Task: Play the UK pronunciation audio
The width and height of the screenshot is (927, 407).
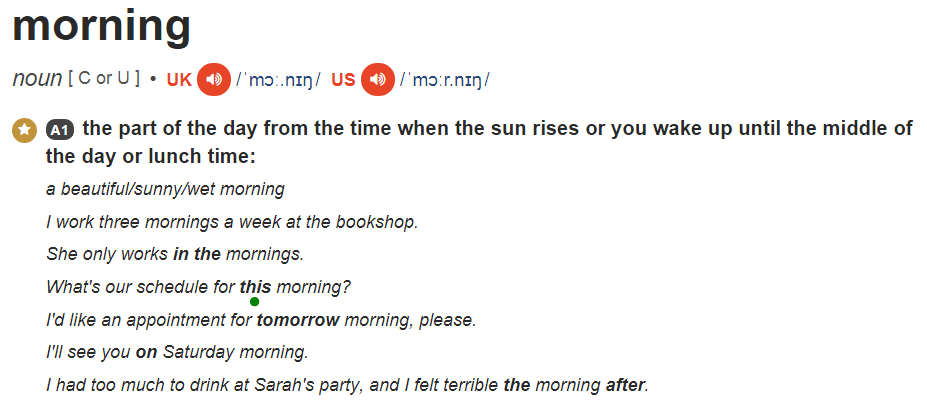Action: point(214,79)
